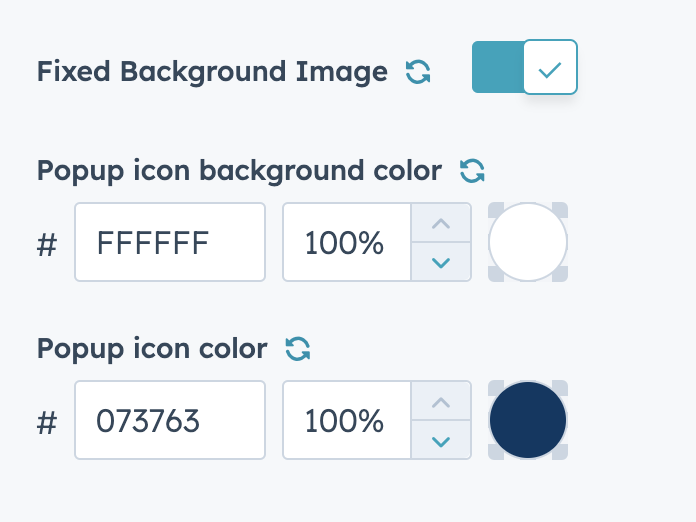Increase the popup icon background color opacity
The width and height of the screenshot is (696, 522).
pos(441,224)
